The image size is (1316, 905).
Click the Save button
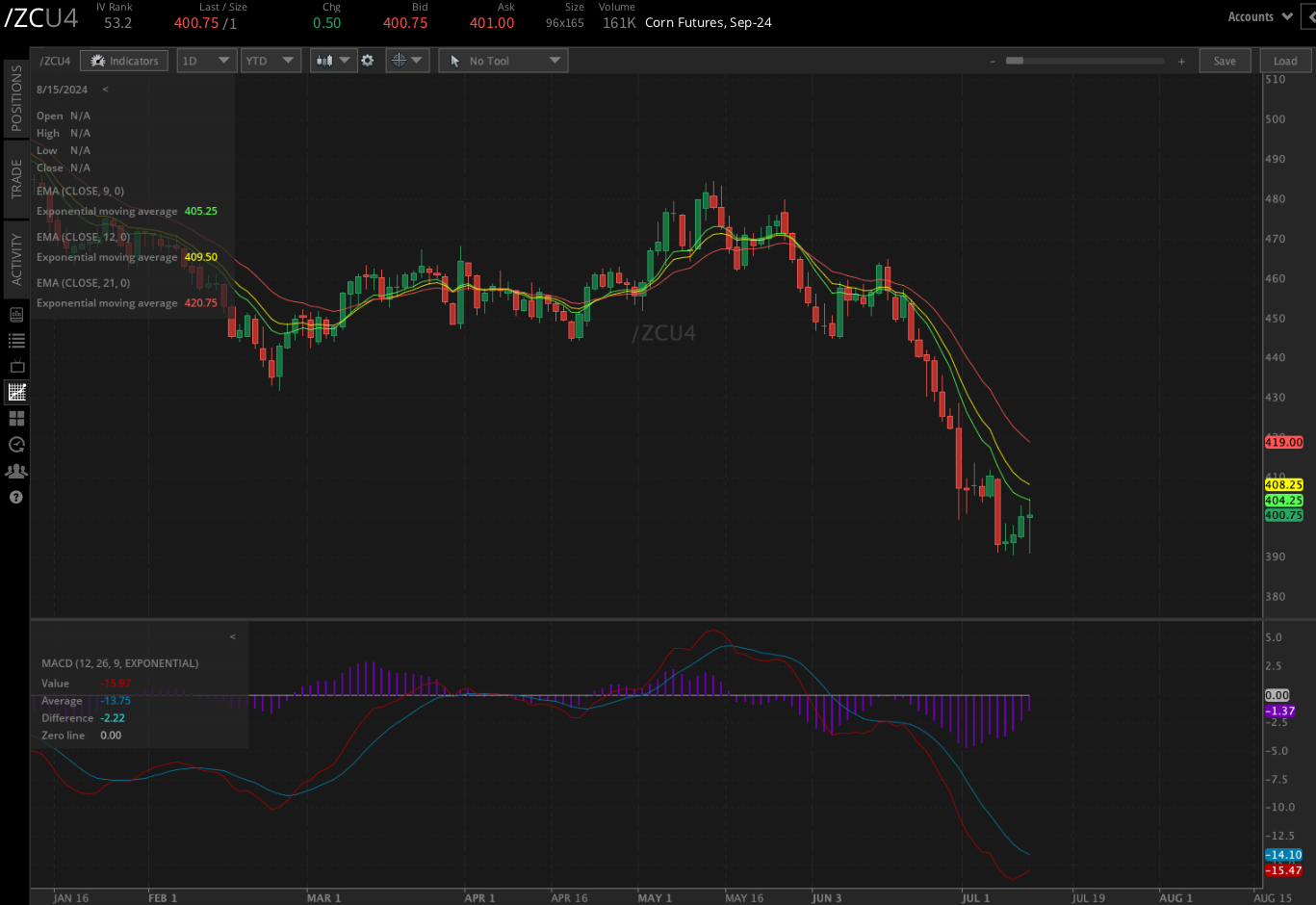(x=1225, y=61)
